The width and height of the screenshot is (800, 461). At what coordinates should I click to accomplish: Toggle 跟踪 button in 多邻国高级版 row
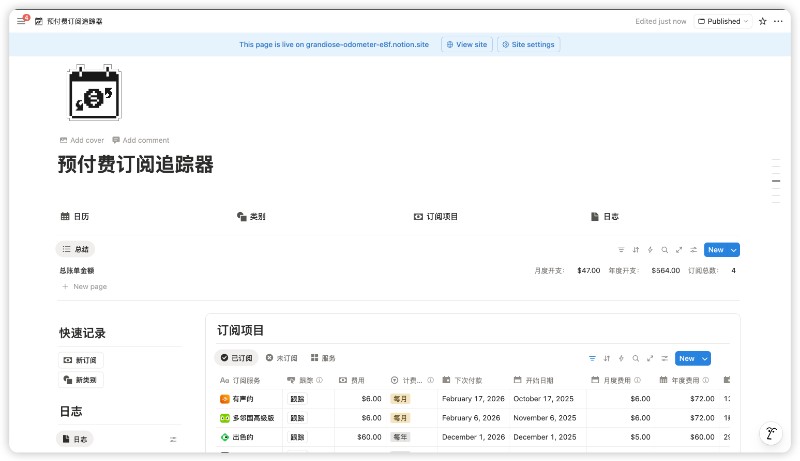tap(297, 418)
